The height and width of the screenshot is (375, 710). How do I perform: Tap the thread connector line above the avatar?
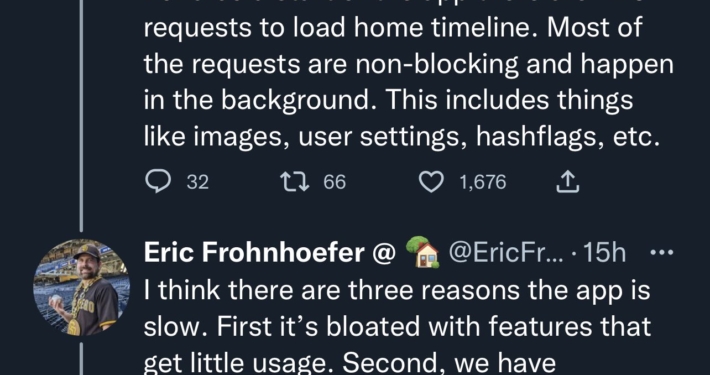(82, 115)
